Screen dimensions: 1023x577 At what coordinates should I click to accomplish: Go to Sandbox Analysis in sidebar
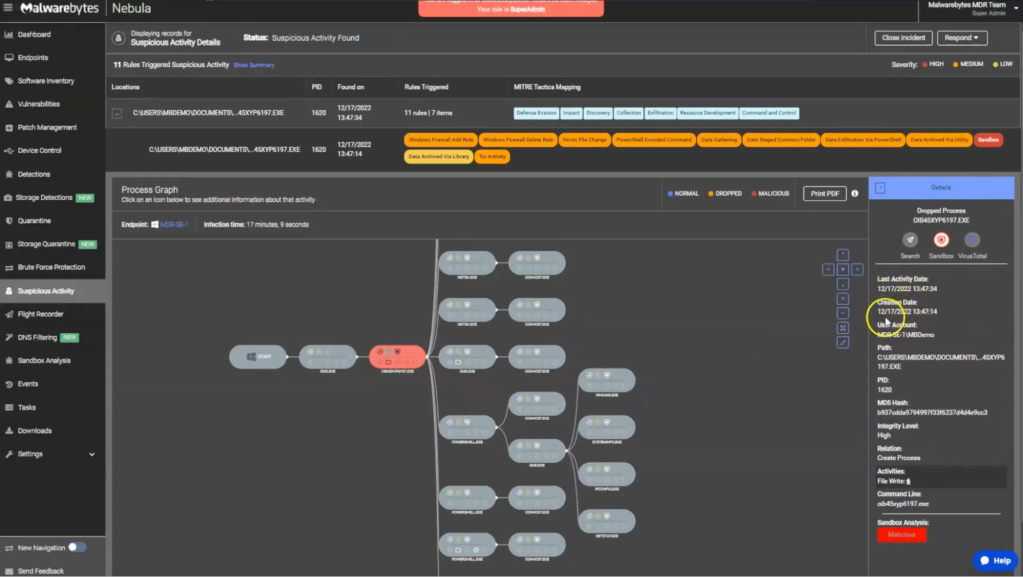click(44, 360)
